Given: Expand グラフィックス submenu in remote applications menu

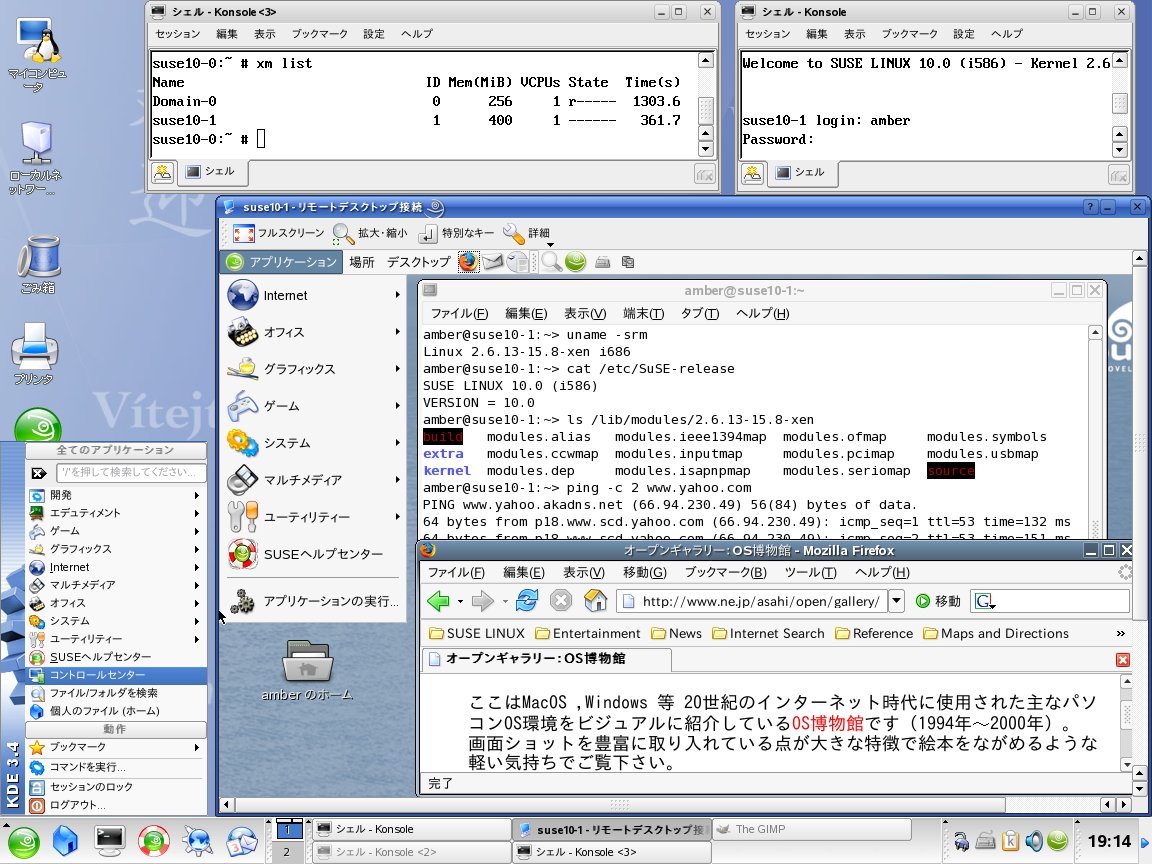Looking at the screenshot, I should [x=314, y=369].
